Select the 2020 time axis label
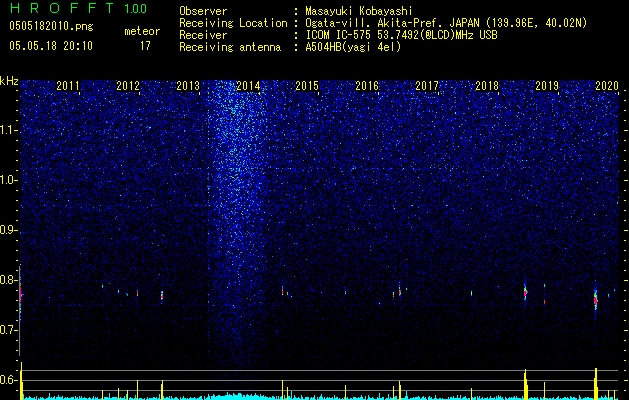This screenshot has width=629, height=400. pos(607,85)
